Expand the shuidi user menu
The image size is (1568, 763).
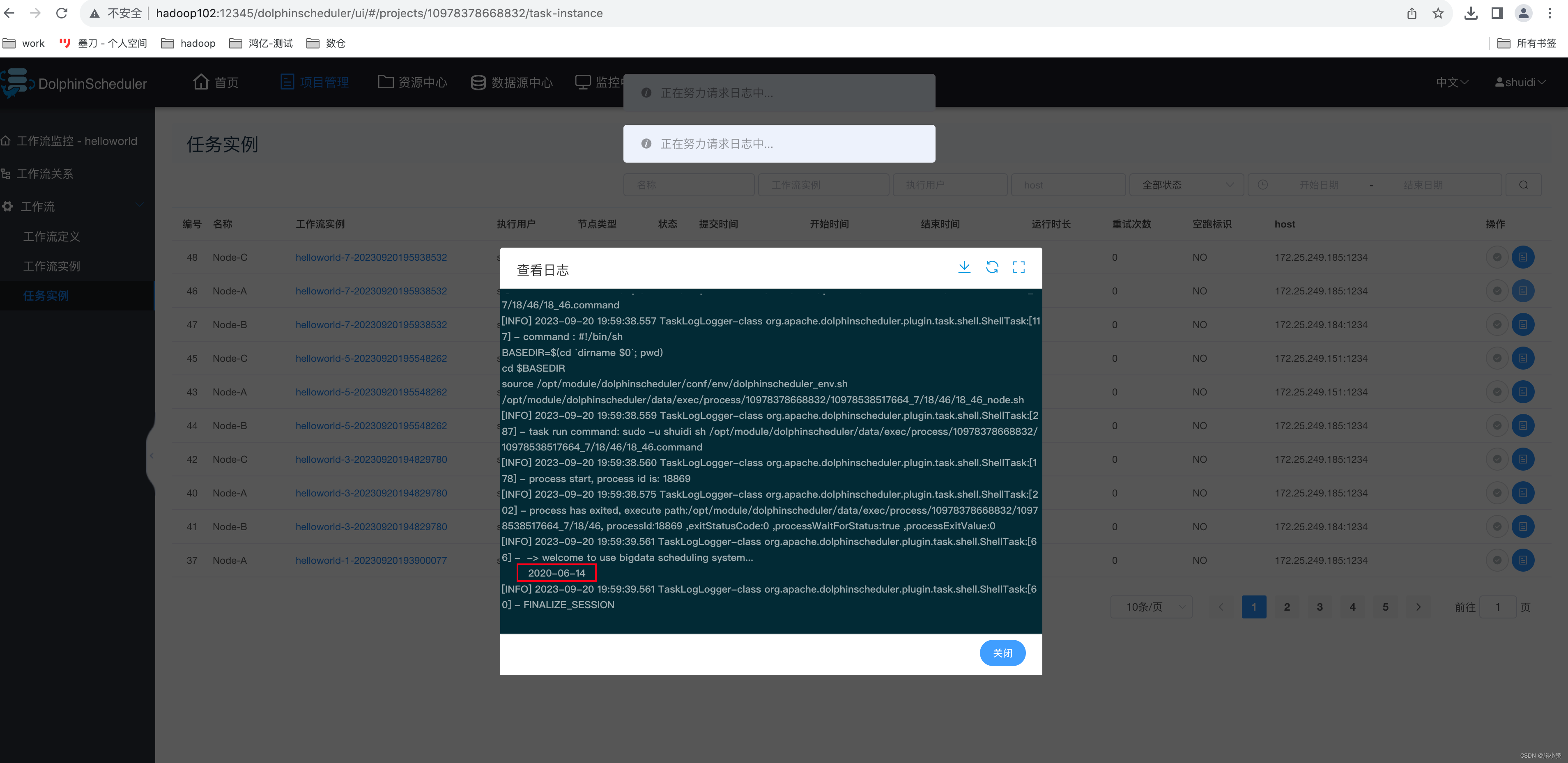pos(1520,82)
